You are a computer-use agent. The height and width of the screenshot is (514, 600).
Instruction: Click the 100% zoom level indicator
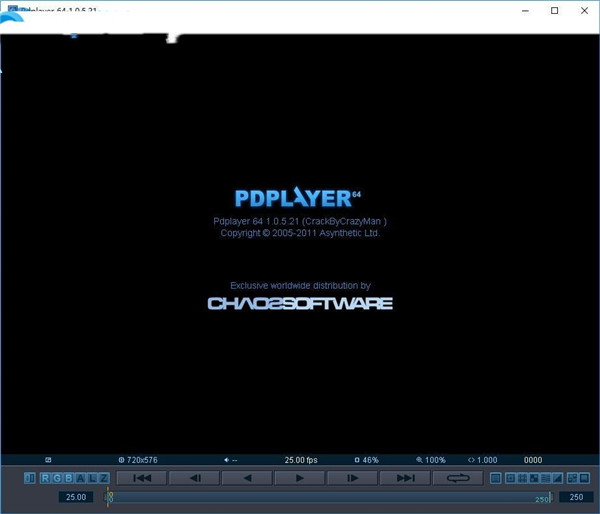[431, 460]
